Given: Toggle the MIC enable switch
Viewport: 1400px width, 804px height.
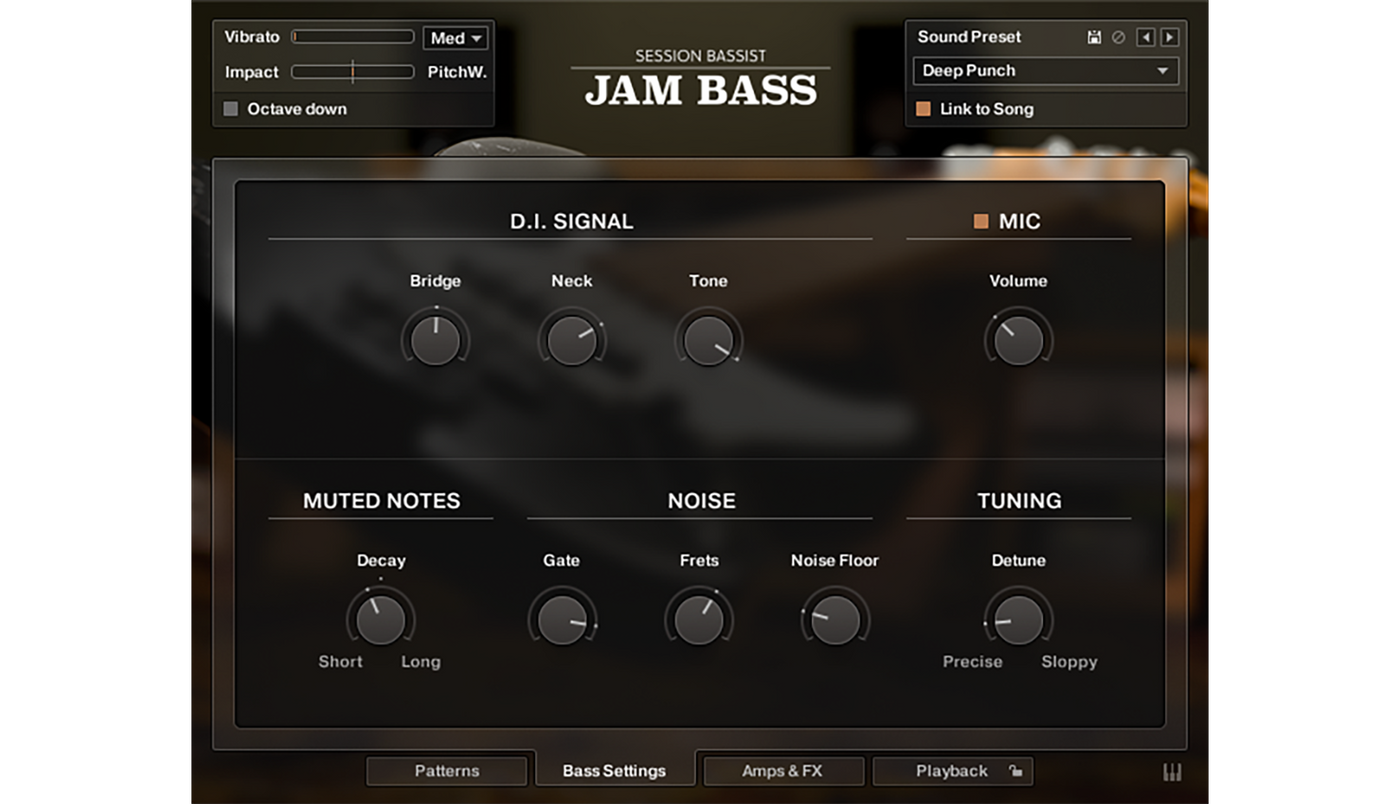Looking at the screenshot, I should (x=981, y=221).
